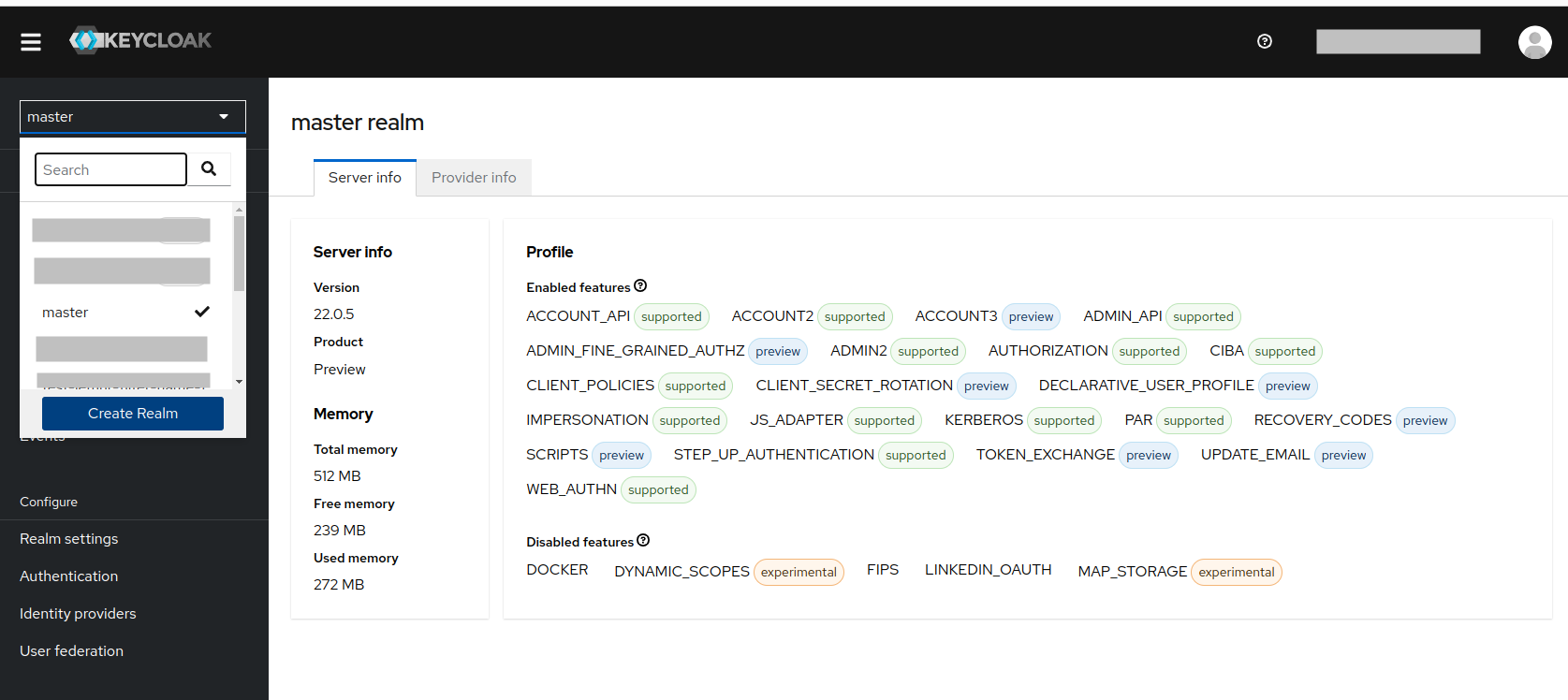The image size is (1568, 700).
Task: Go to Authentication in sidebar
Action: click(69, 576)
